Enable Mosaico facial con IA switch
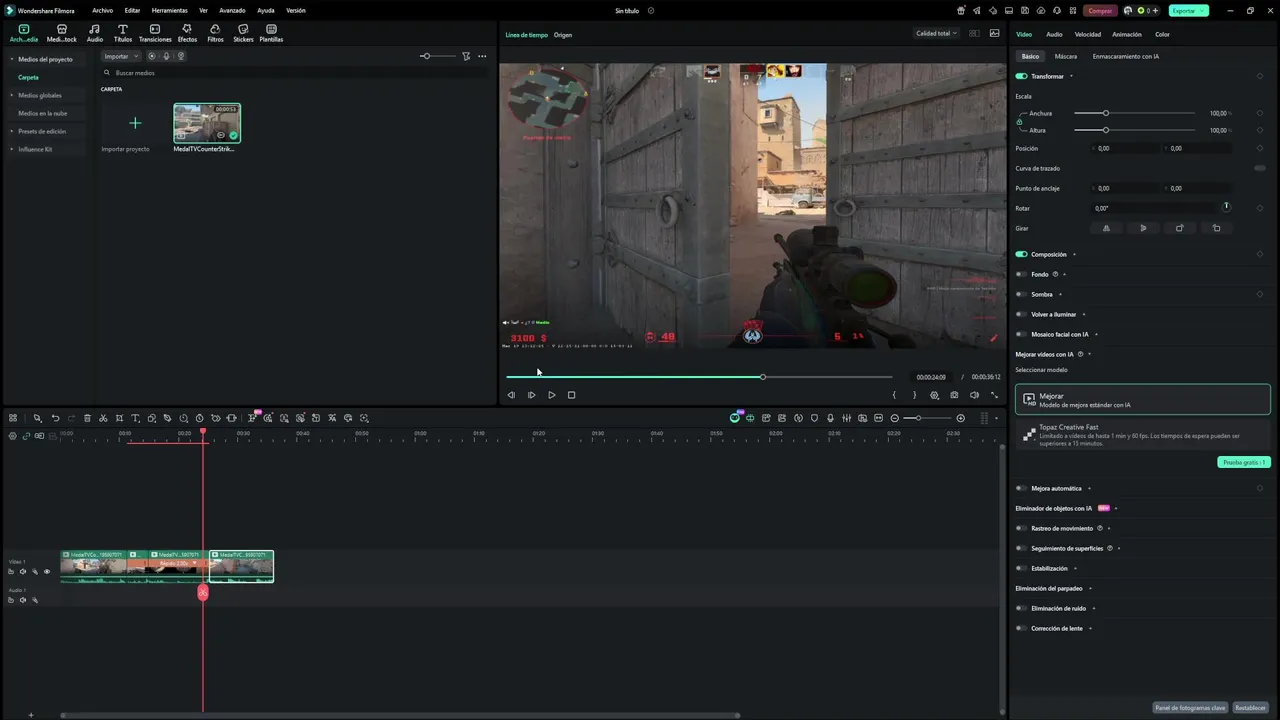This screenshot has height=720, width=1280. pos(1021,334)
